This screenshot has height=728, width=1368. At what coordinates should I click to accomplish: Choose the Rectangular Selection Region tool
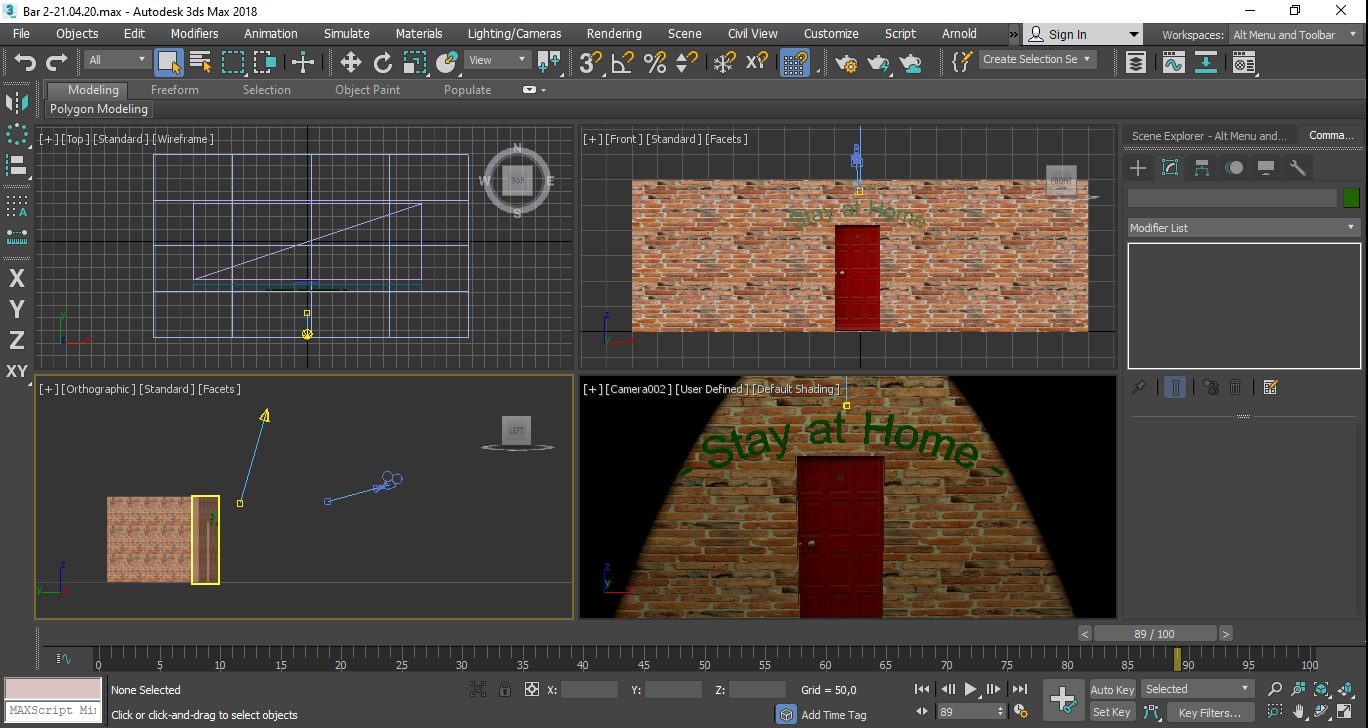(233, 62)
